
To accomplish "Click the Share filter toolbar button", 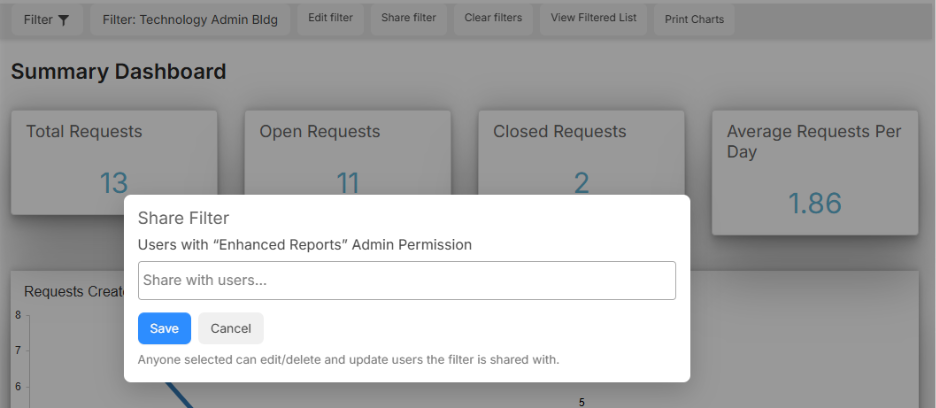I will click(x=408, y=18).
